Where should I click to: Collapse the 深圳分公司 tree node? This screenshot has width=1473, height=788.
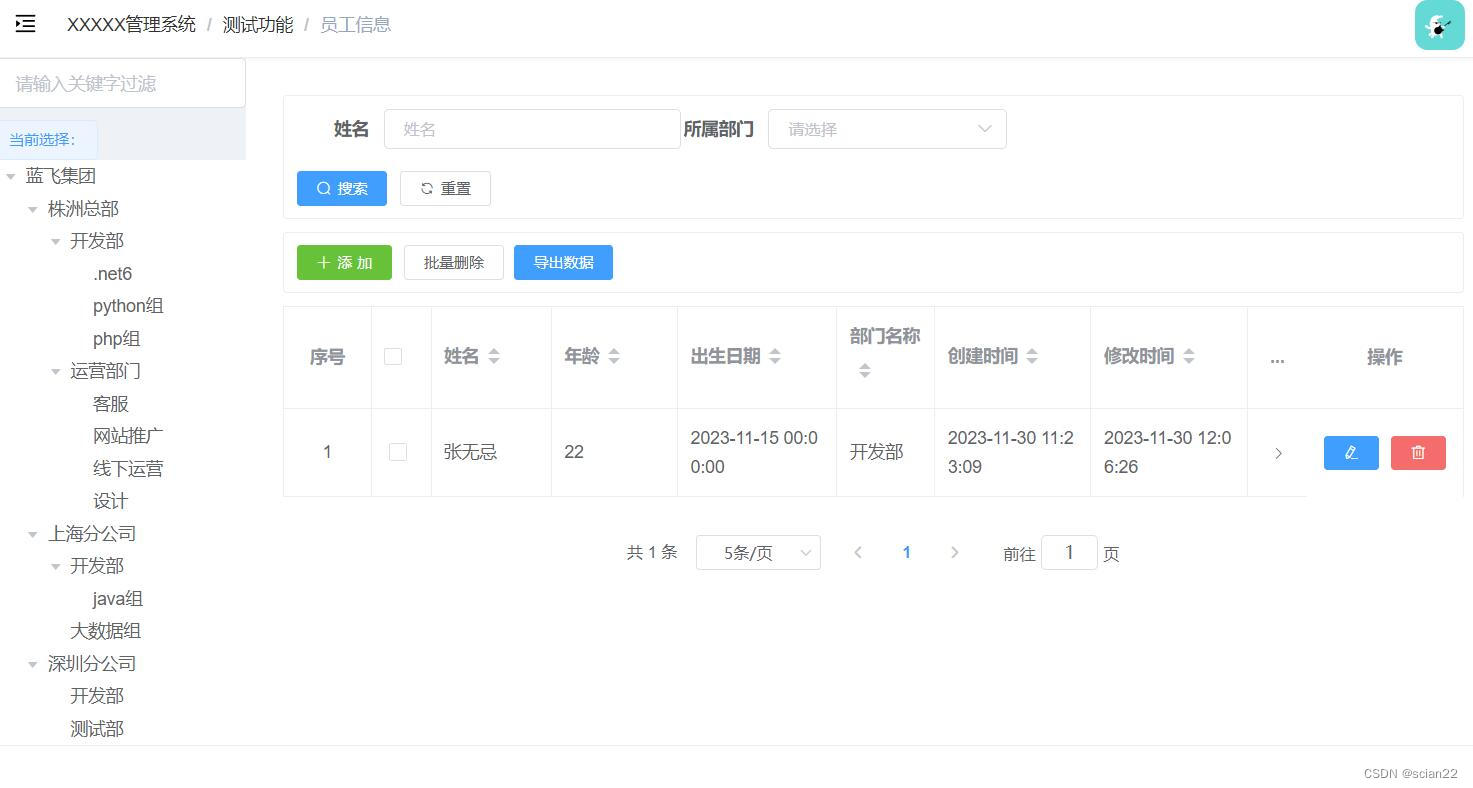point(33,664)
